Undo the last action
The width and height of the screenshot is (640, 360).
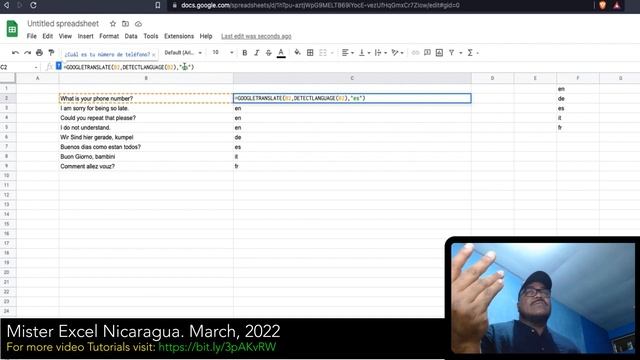pos(16,53)
